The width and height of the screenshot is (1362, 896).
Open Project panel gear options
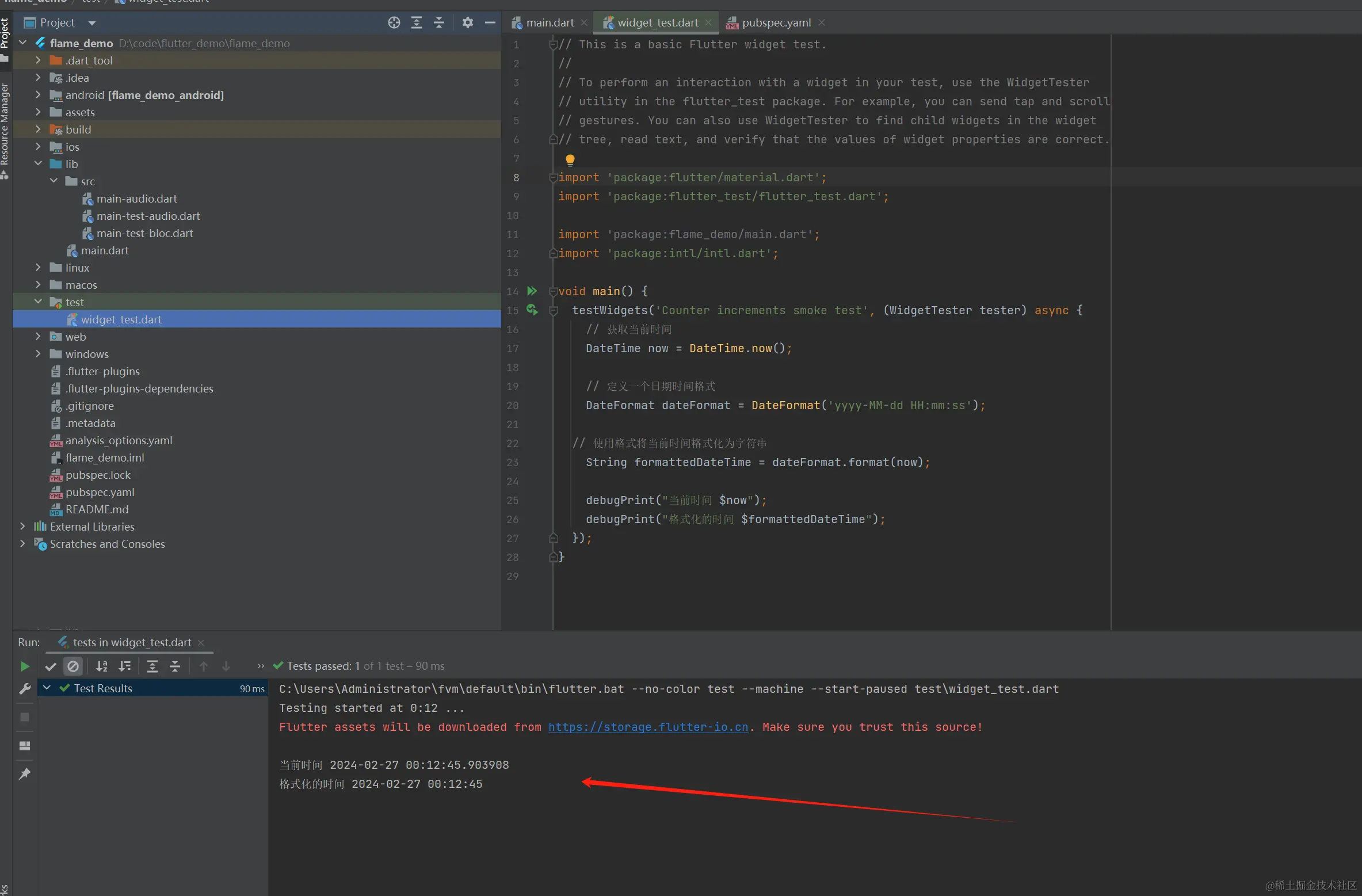467,22
